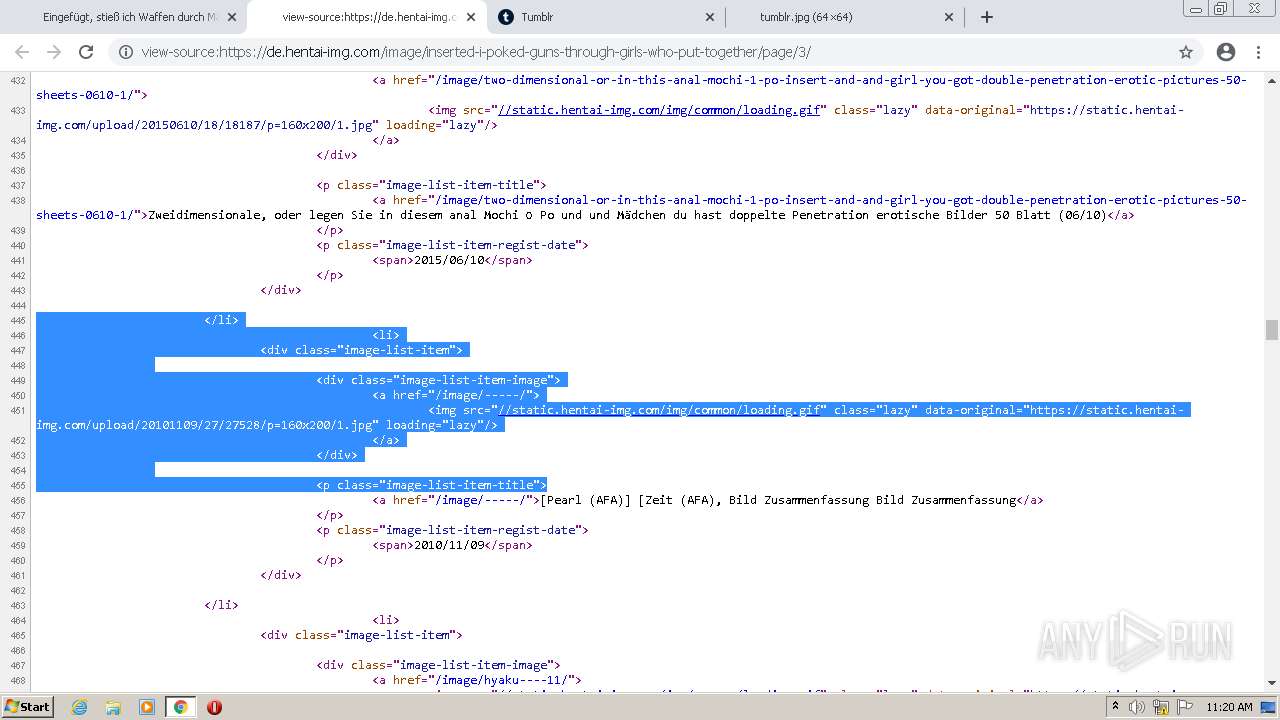Screen dimensions: 1280x720
Task: Open the media player taskbar icon
Action: click(147, 707)
